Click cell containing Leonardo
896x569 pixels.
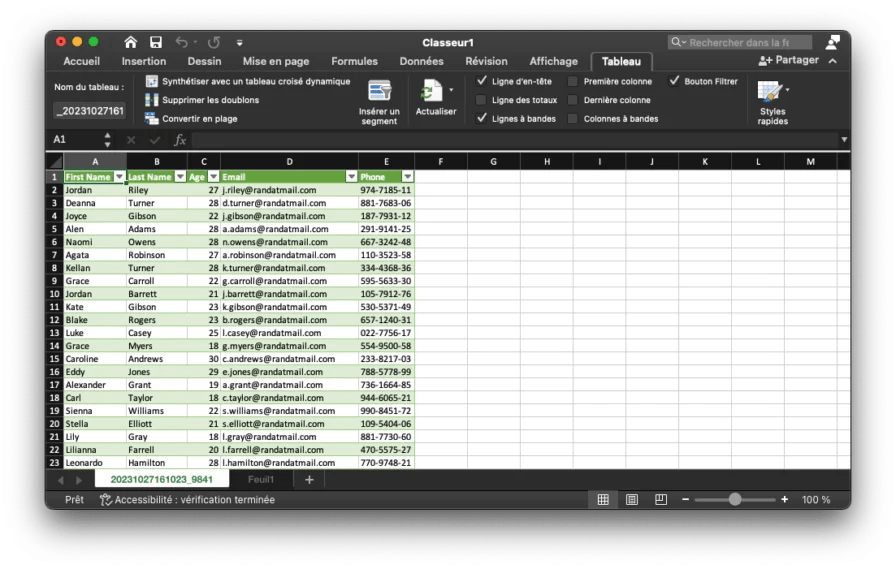[95, 463]
